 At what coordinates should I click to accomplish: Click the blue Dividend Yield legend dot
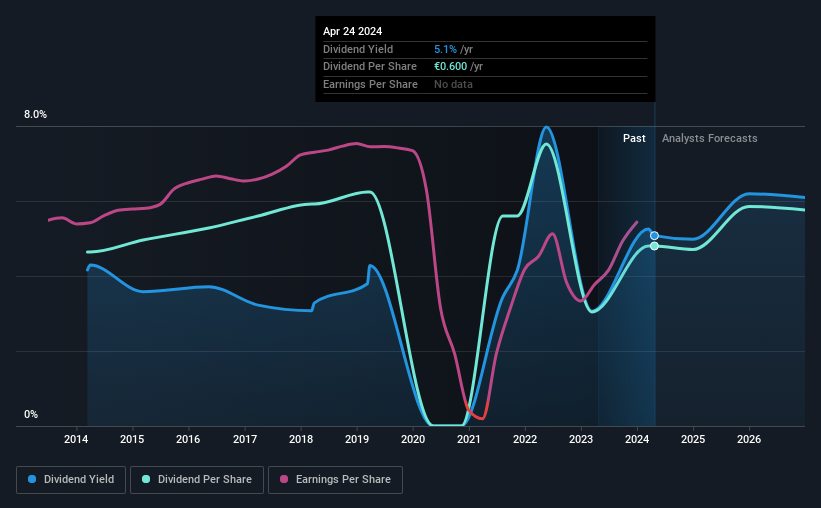tap(32, 479)
